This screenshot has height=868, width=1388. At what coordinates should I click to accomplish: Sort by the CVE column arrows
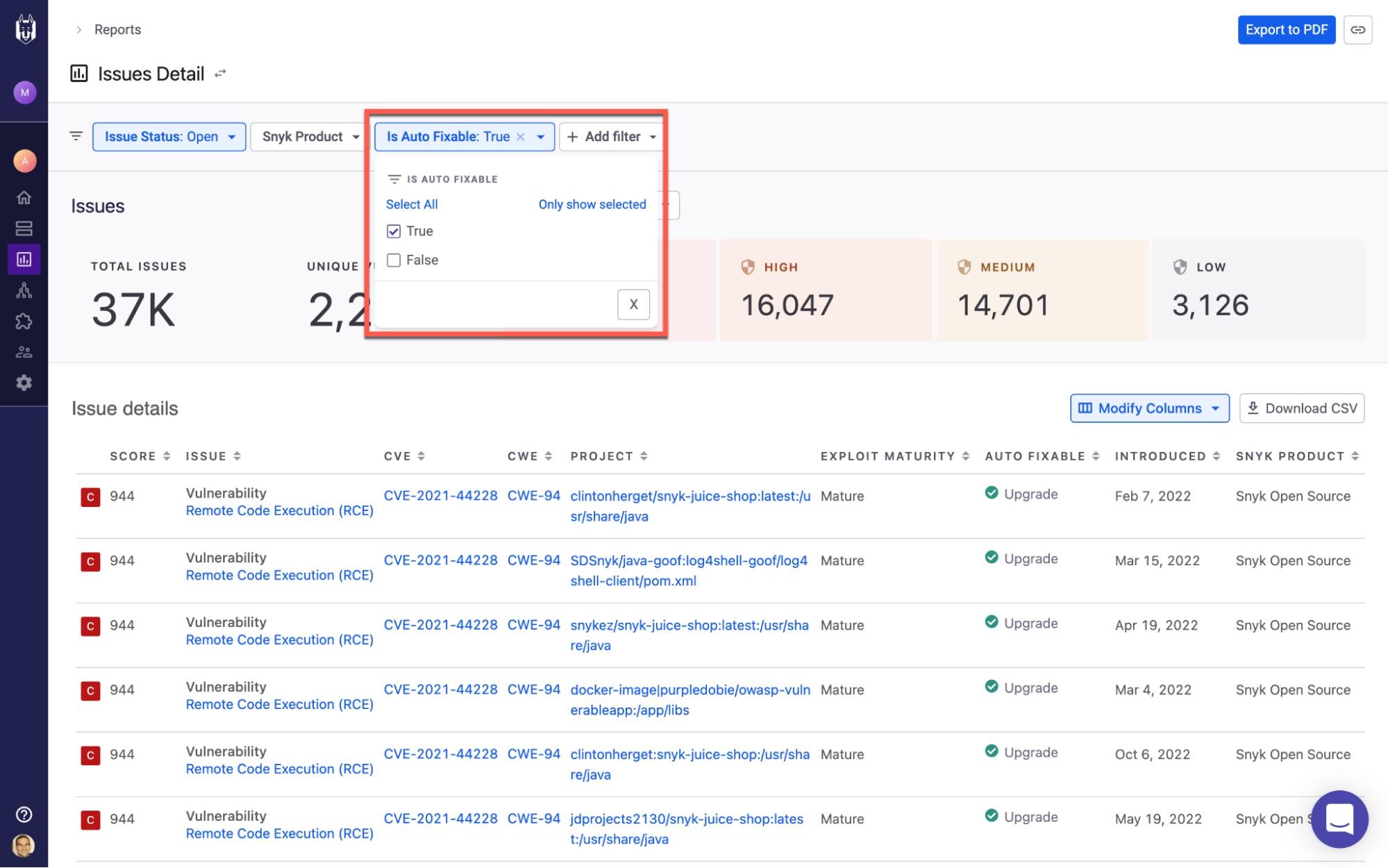click(x=421, y=456)
